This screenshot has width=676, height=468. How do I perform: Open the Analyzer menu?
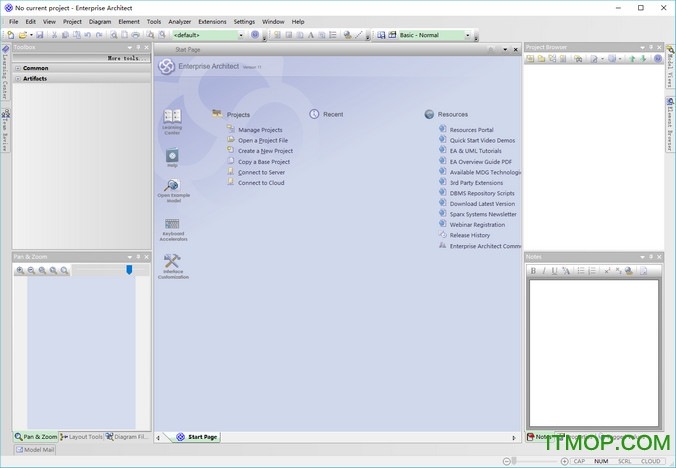180,22
